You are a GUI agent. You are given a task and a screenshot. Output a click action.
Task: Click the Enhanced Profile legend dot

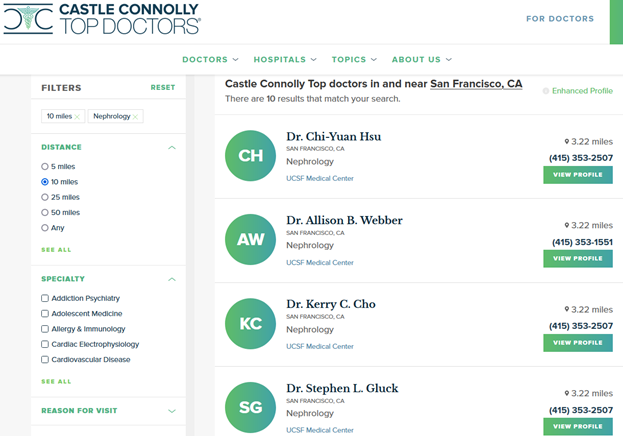546,91
